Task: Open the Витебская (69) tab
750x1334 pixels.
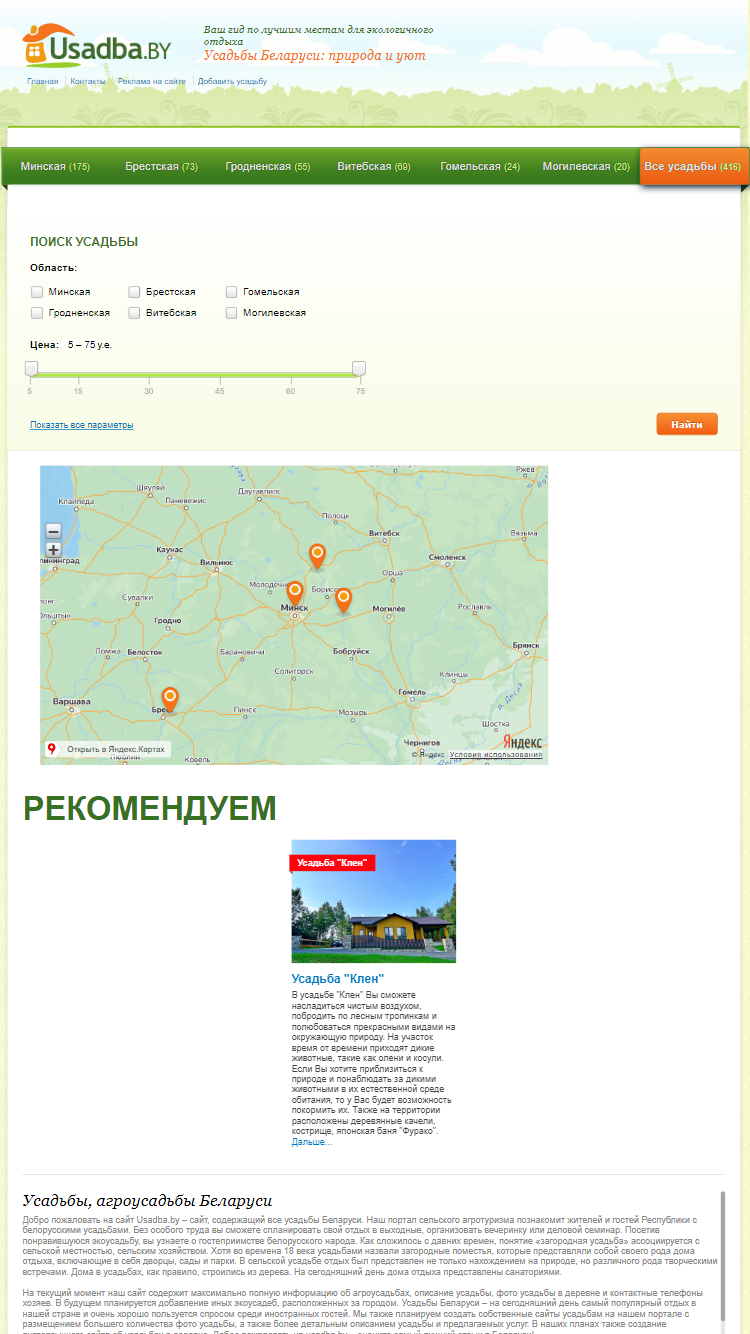Action: [374, 167]
